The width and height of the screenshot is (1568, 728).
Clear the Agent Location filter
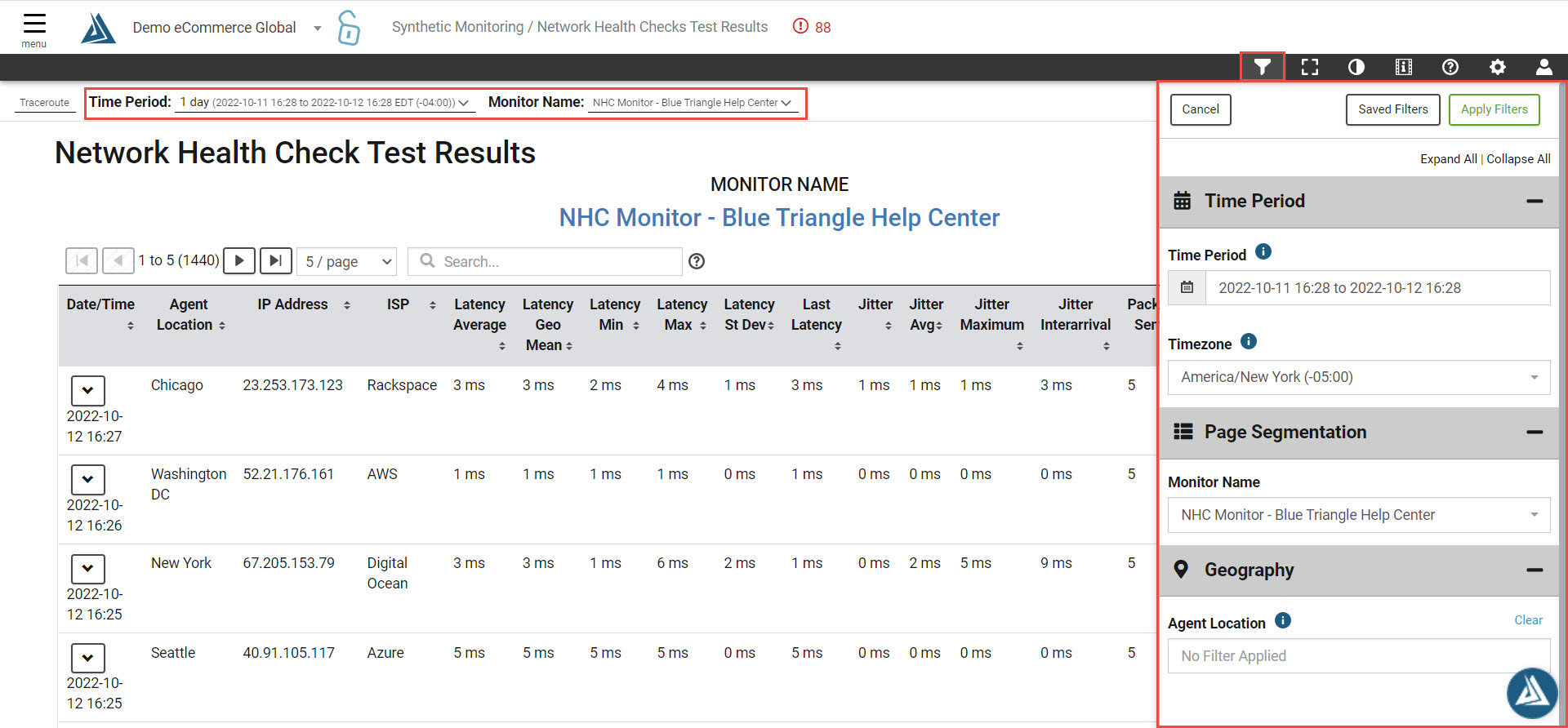pos(1529,620)
